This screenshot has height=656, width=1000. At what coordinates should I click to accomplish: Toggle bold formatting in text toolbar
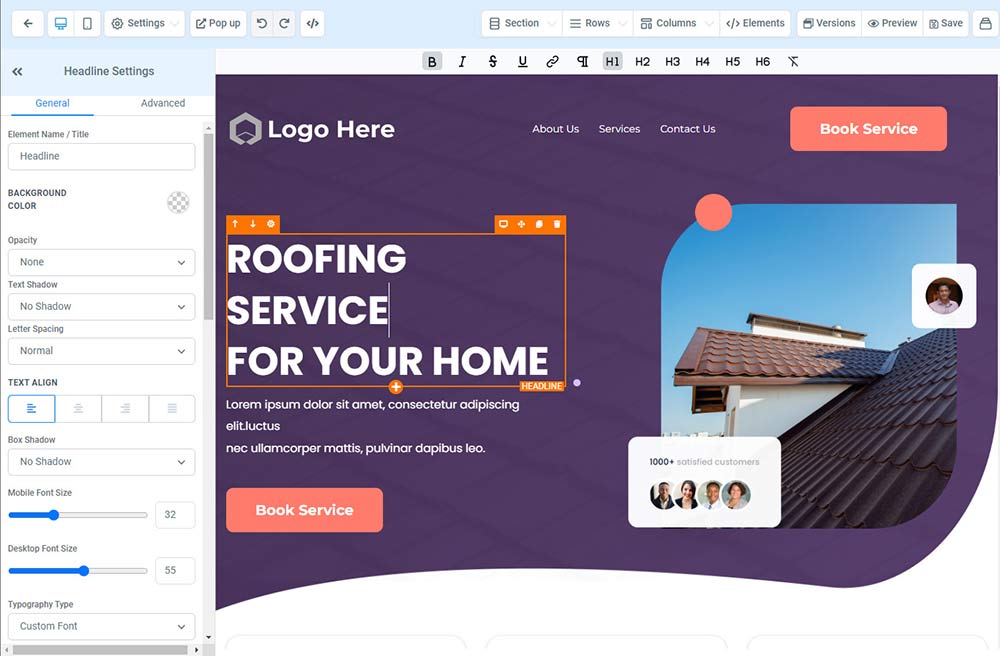[432, 61]
